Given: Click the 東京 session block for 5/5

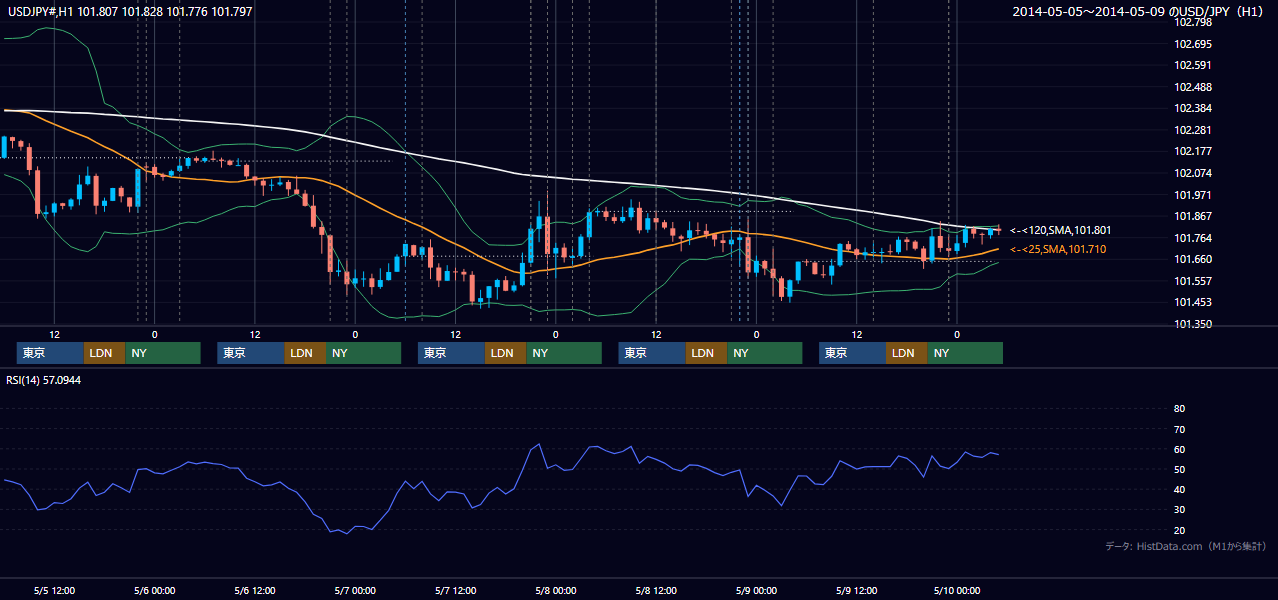Looking at the screenshot, I should pos(50,353).
